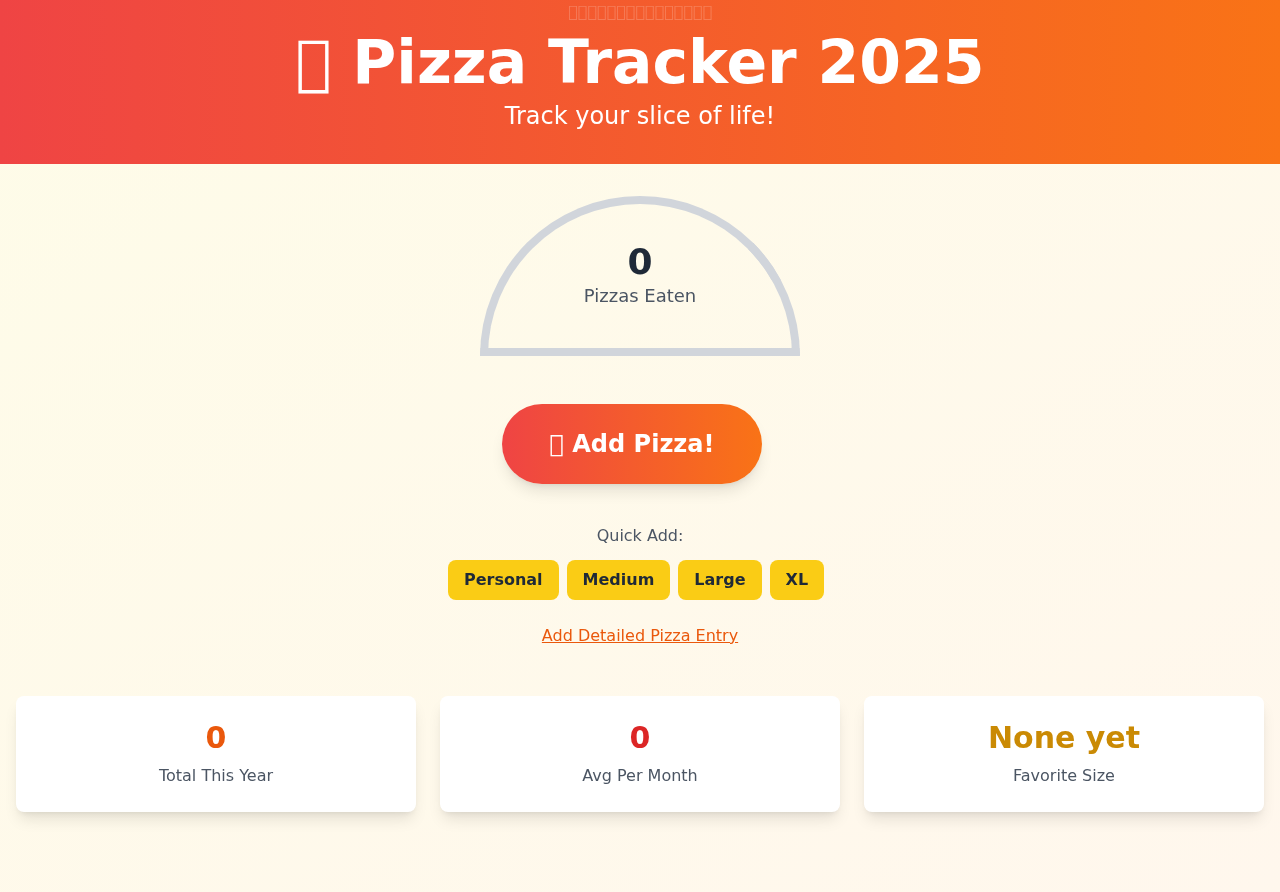Click the Quick Add label

click(640, 534)
